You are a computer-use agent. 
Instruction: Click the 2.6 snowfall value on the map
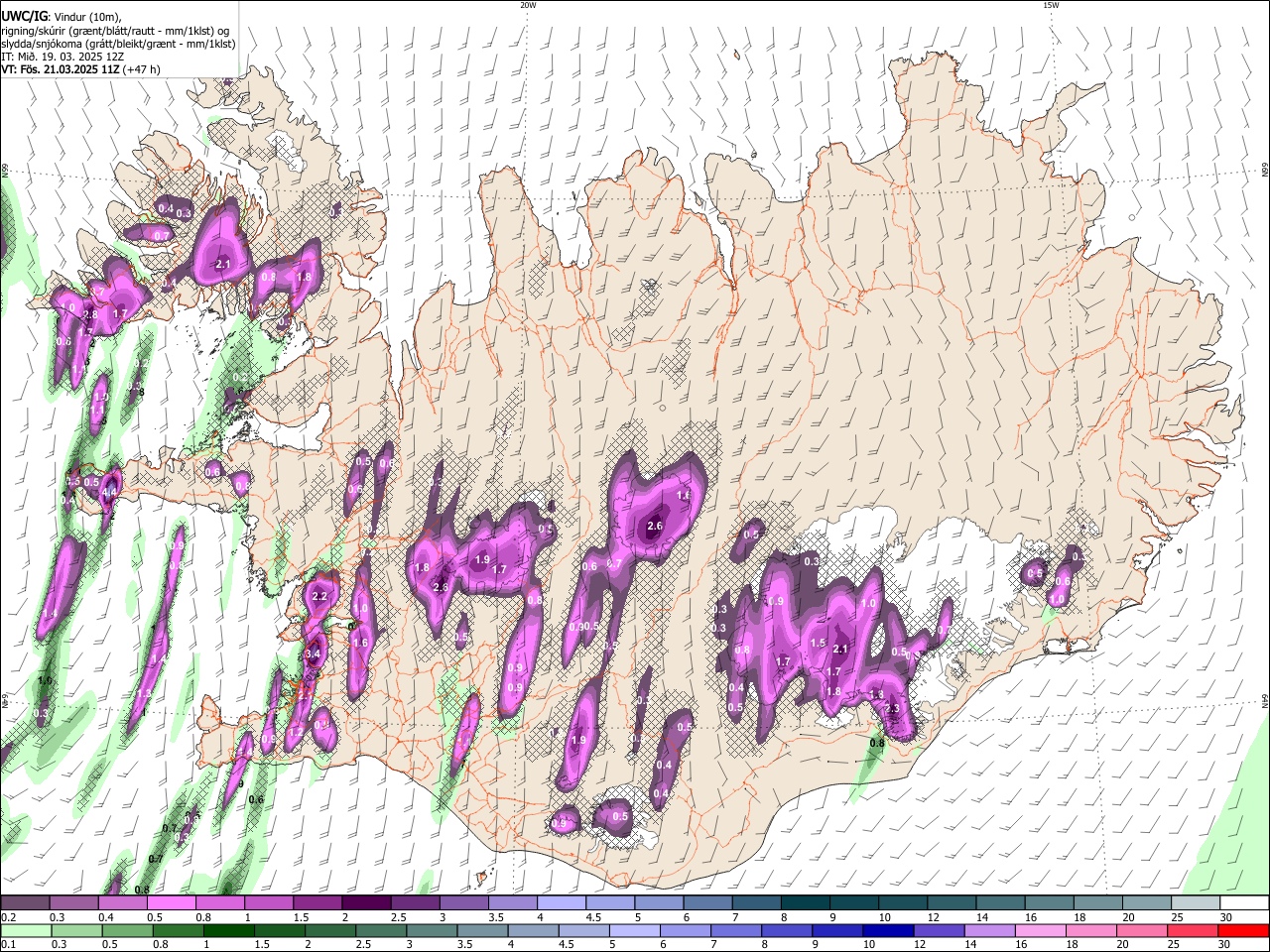(x=655, y=527)
